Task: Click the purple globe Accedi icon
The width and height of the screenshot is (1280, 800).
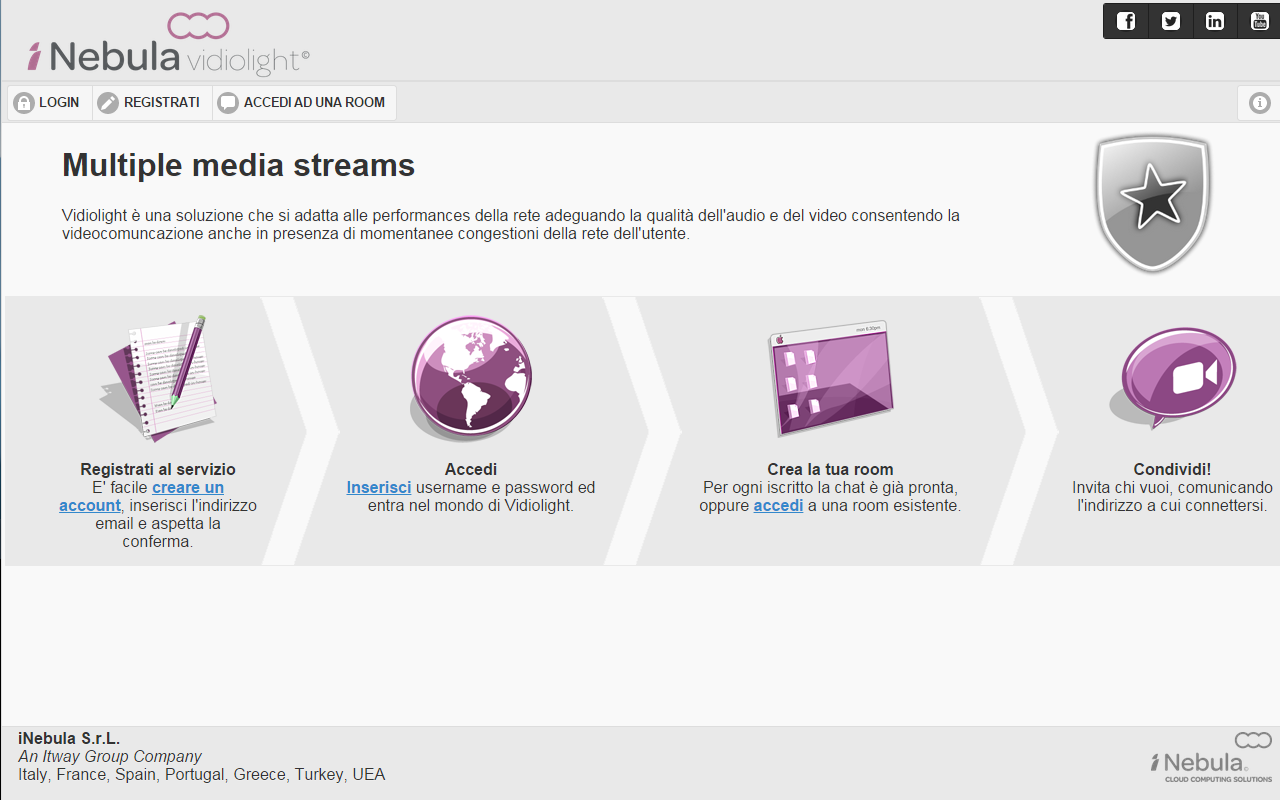Action: point(470,377)
